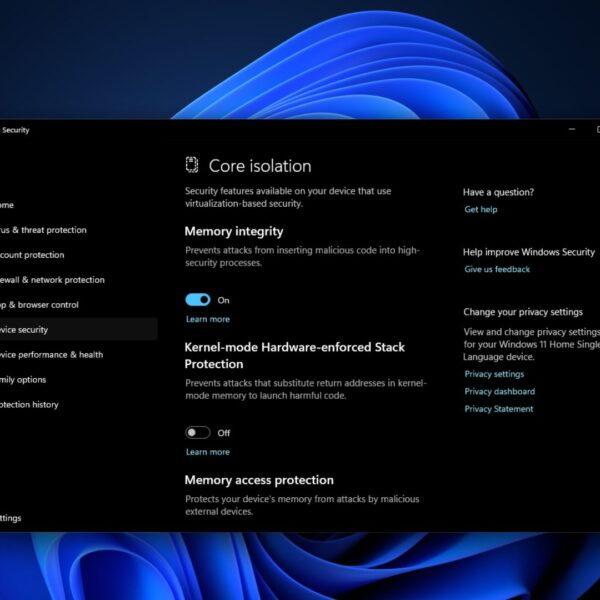
Task: Open the Privacy settings link
Action: (494, 374)
